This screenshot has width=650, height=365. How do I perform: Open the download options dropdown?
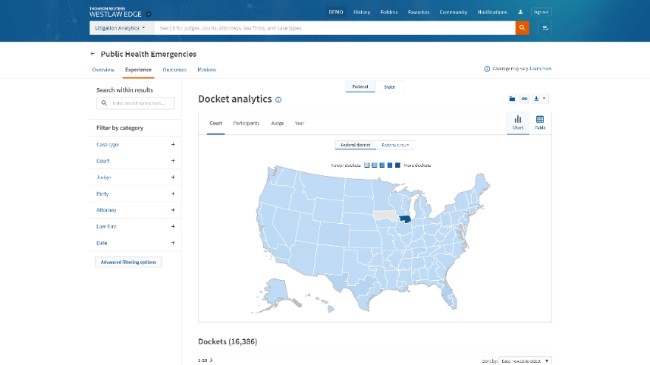[540, 99]
